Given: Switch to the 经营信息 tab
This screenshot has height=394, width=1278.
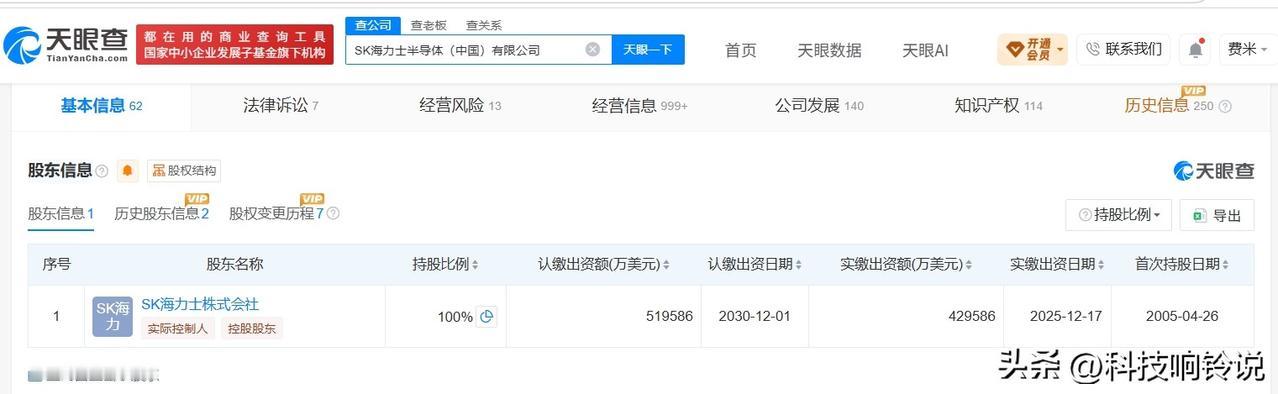Looking at the screenshot, I should coord(640,106).
